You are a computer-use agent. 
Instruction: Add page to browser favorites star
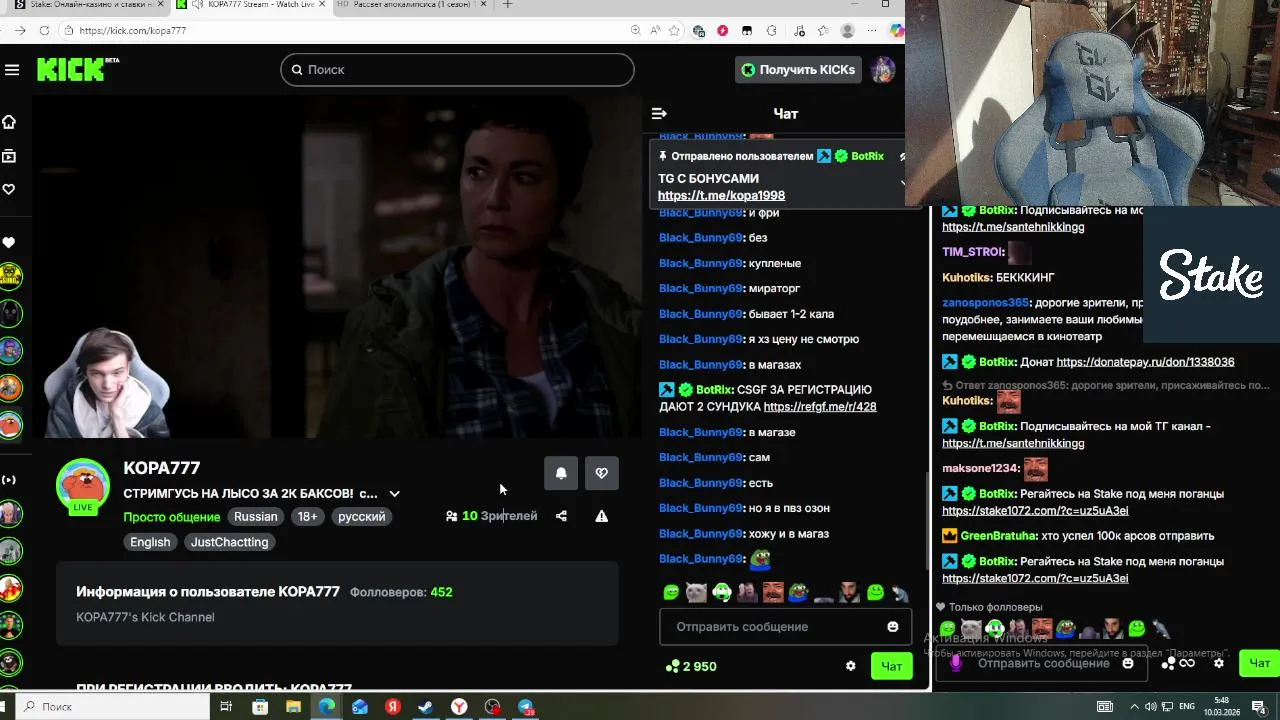pos(675,31)
